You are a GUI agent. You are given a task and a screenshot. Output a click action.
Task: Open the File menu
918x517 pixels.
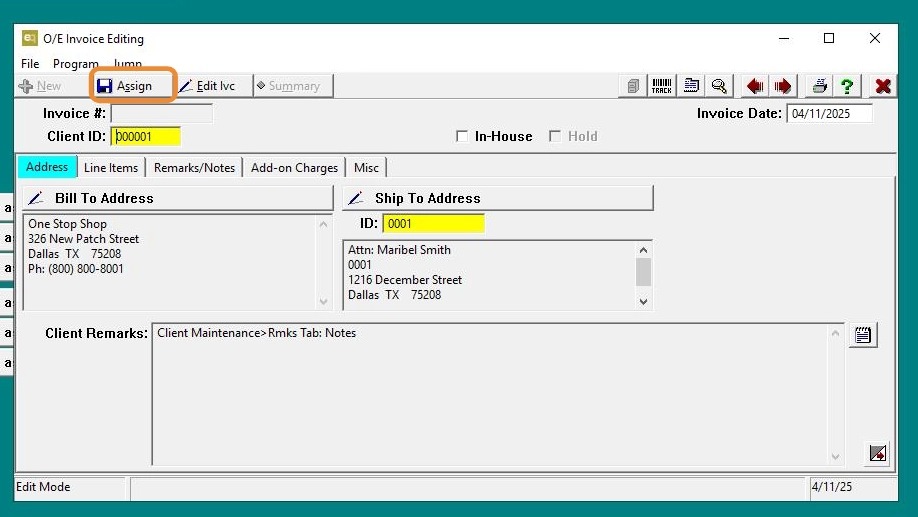30,63
